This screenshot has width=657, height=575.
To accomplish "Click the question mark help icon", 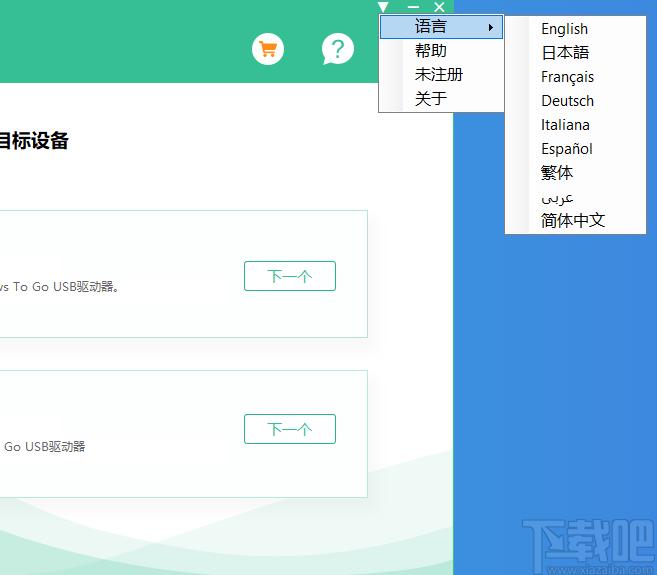I will pyautogui.click(x=338, y=48).
